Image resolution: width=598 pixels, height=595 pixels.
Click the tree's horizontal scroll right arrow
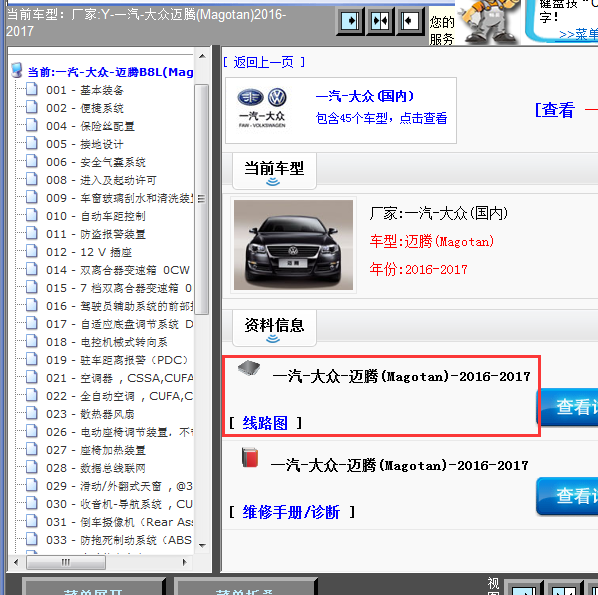[x=185, y=562]
